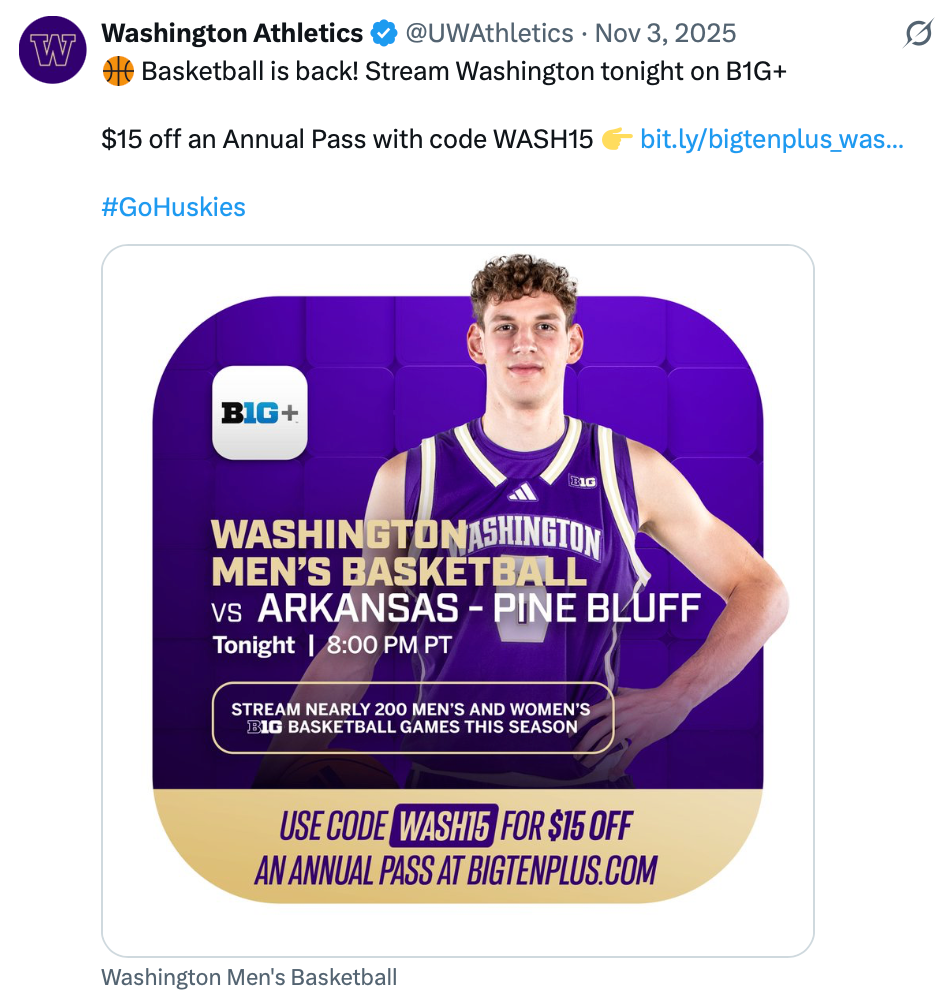Screen dimensions: 946x1004
Task: Open the bit.ly/bigtenplus link
Action: click(x=771, y=139)
